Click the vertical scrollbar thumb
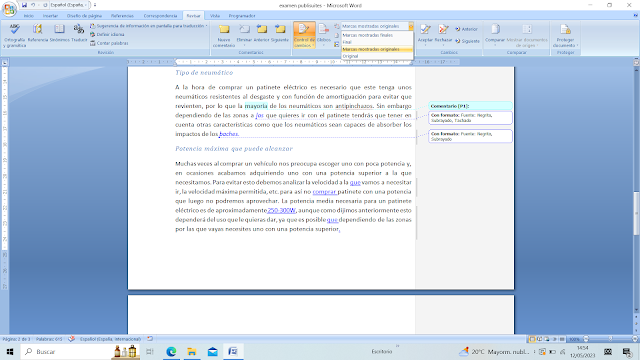This screenshot has height=360, width=640. click(x=636, y=213)
